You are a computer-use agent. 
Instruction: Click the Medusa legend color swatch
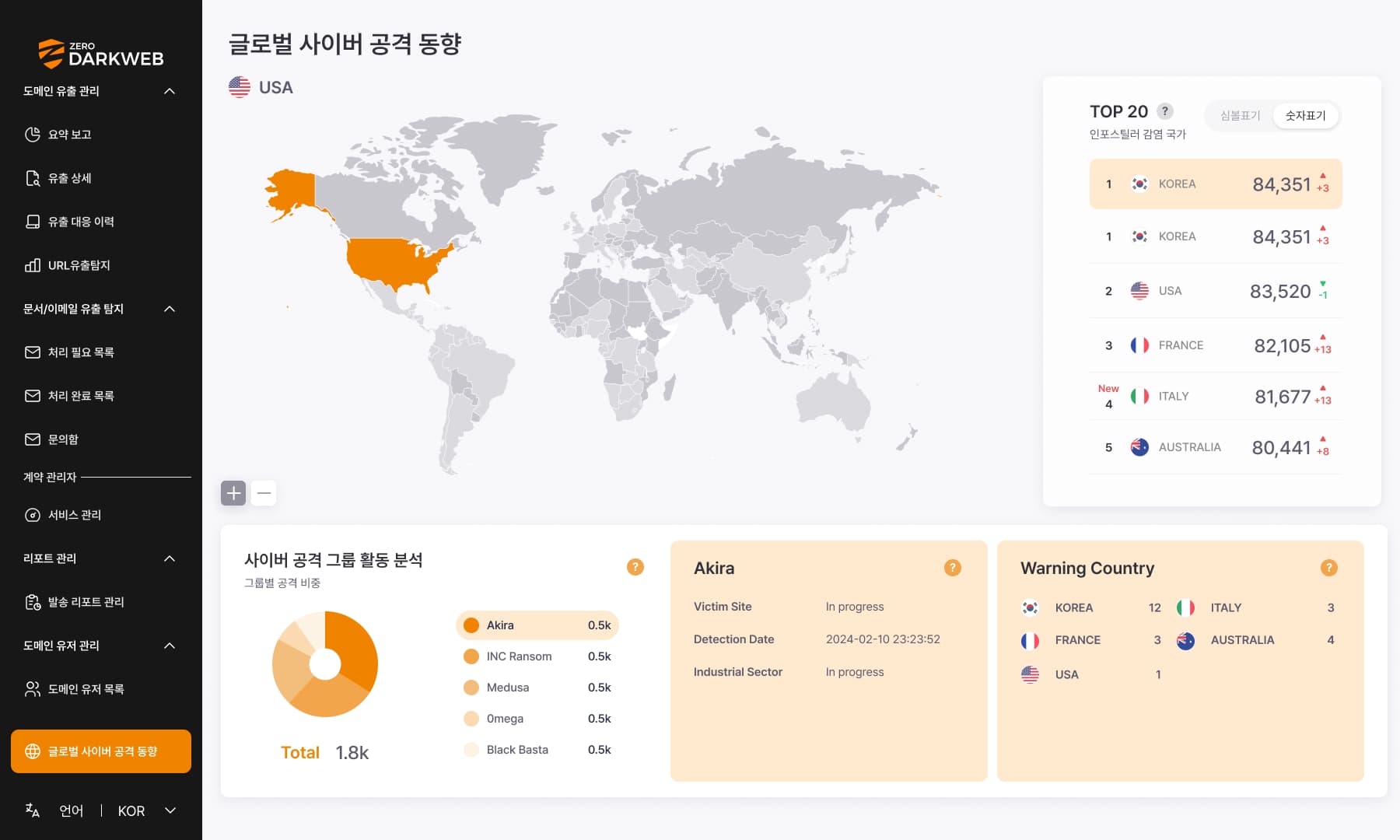click(x=471, y=688)
